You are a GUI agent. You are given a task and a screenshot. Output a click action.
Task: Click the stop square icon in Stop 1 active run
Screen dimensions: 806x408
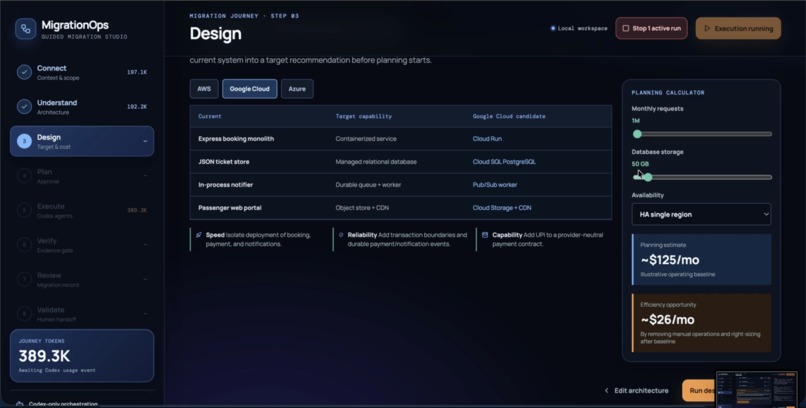tap(626, 28)
